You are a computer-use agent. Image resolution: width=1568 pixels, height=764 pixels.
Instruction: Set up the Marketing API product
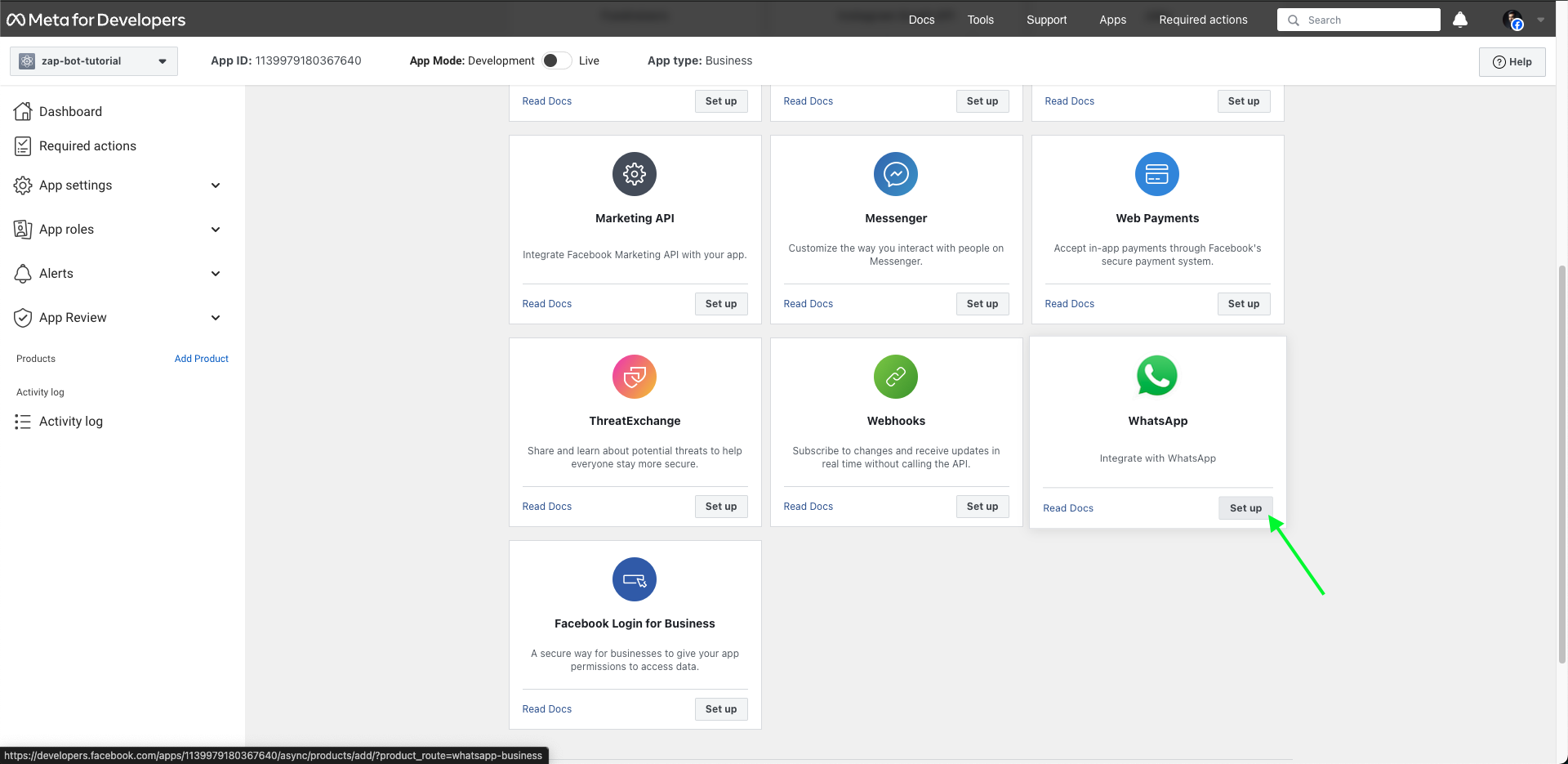721,304
